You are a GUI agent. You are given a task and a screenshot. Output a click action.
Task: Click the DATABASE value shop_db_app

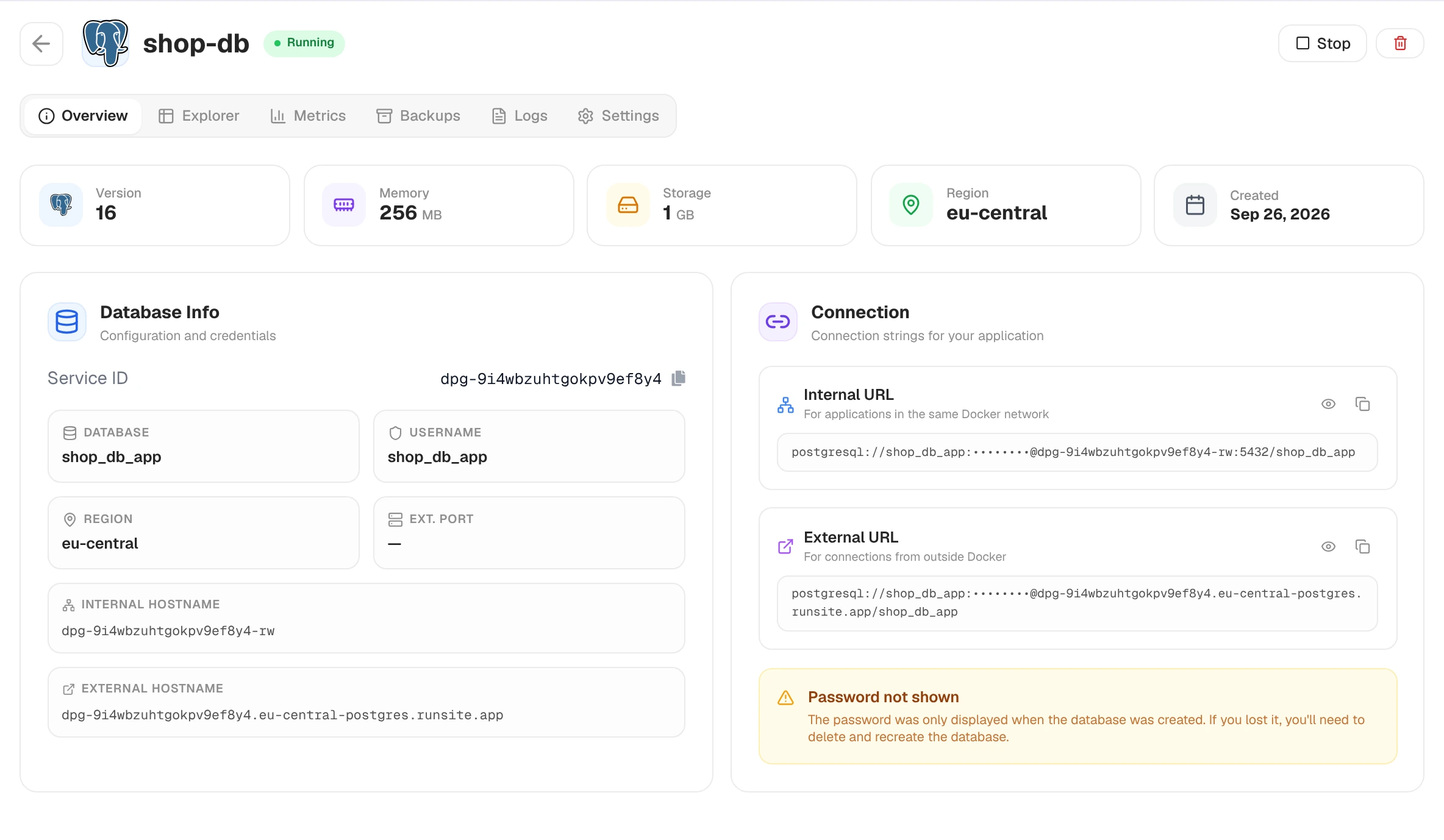[112, 457]
